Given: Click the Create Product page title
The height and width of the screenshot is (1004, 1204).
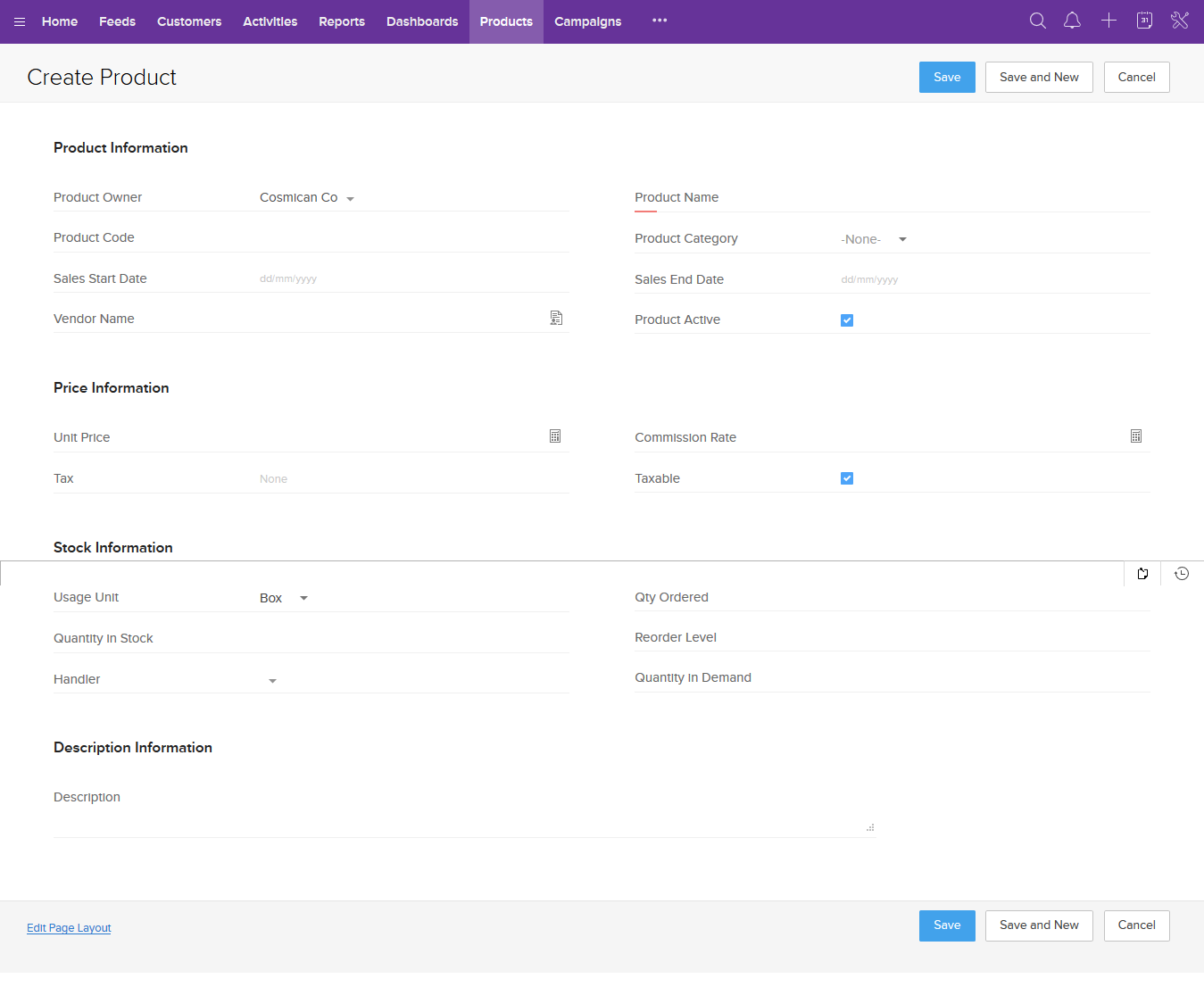Looking at the screenshot, I should (x=102, y=78).
